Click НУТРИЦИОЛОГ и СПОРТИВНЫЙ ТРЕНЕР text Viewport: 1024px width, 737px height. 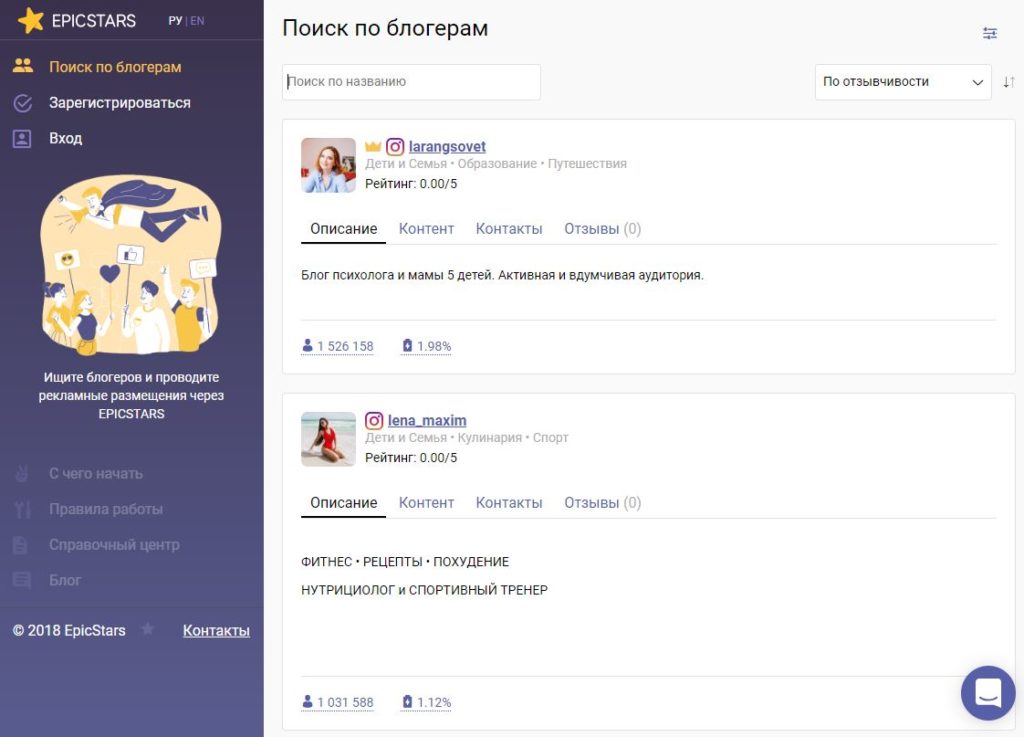point(424,590)
